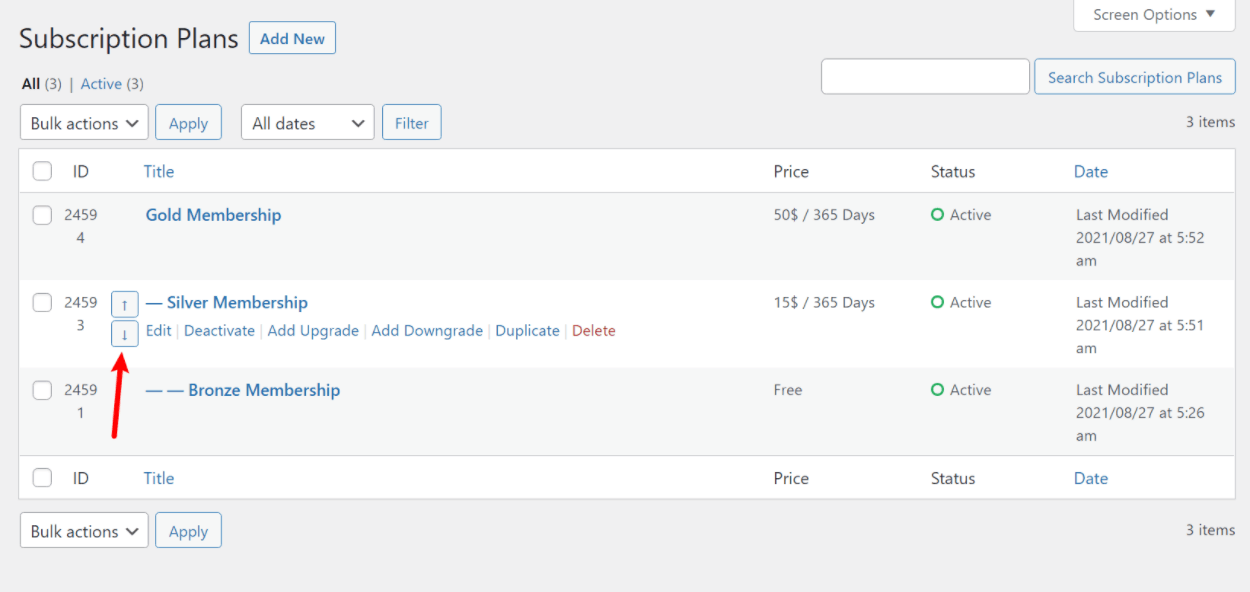Duplicate the Silver Membership plan
This screenshot has width=1250, height=592.
[527, 331]
